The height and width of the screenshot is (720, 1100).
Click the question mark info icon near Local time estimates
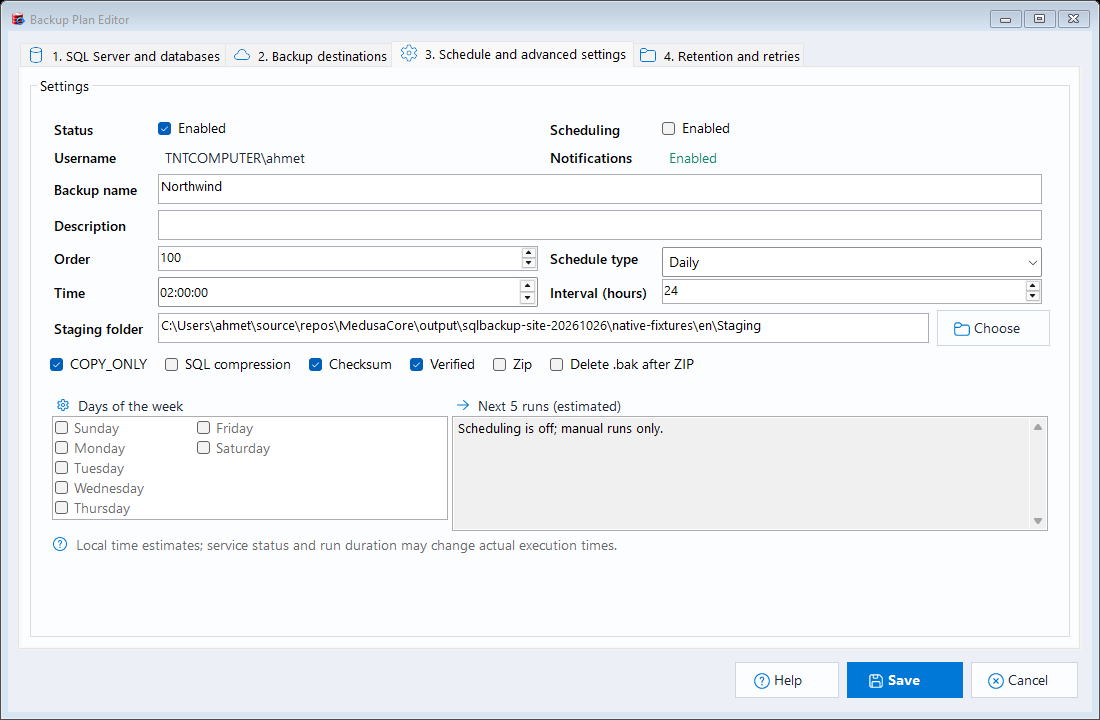60,545
